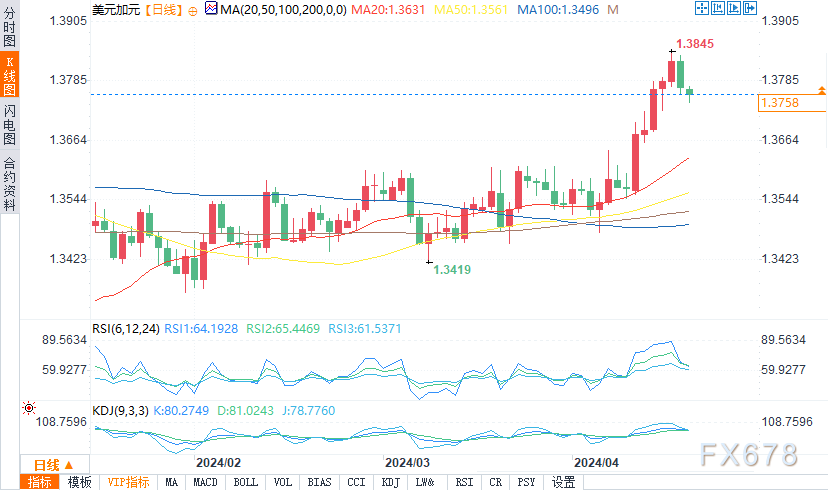Click the 美元加元 symbol title

116,10
